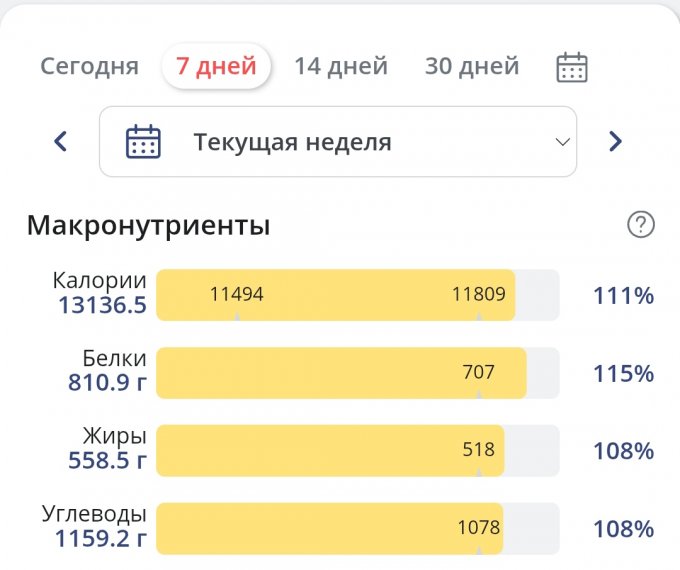The height and width of the screenshot is (570, 680).
Task: Click the Макронутриенты heading
Action: pyautogui.click(x=148, y=225)
